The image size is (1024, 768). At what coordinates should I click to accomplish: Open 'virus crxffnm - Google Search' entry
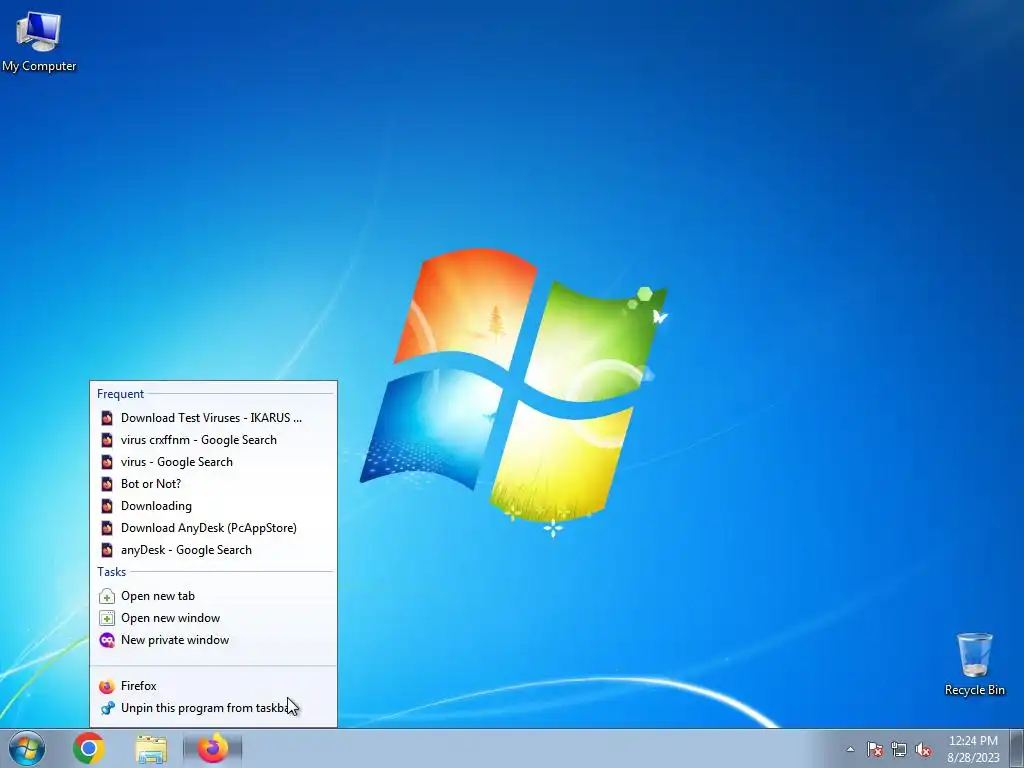[x=214, y=440]
